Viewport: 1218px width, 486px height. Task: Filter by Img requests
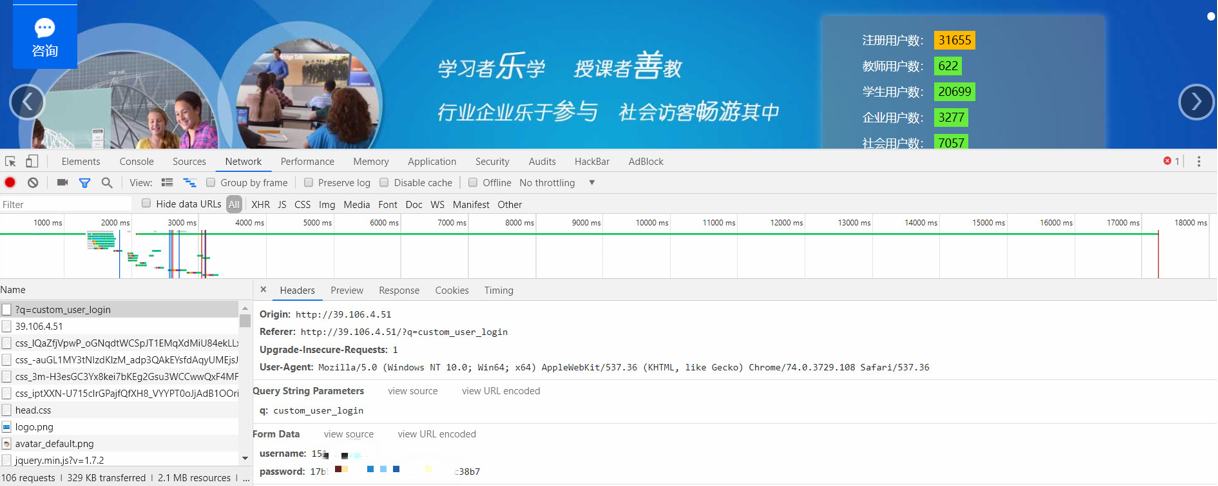pyautogui.click(x=327, y=204)
